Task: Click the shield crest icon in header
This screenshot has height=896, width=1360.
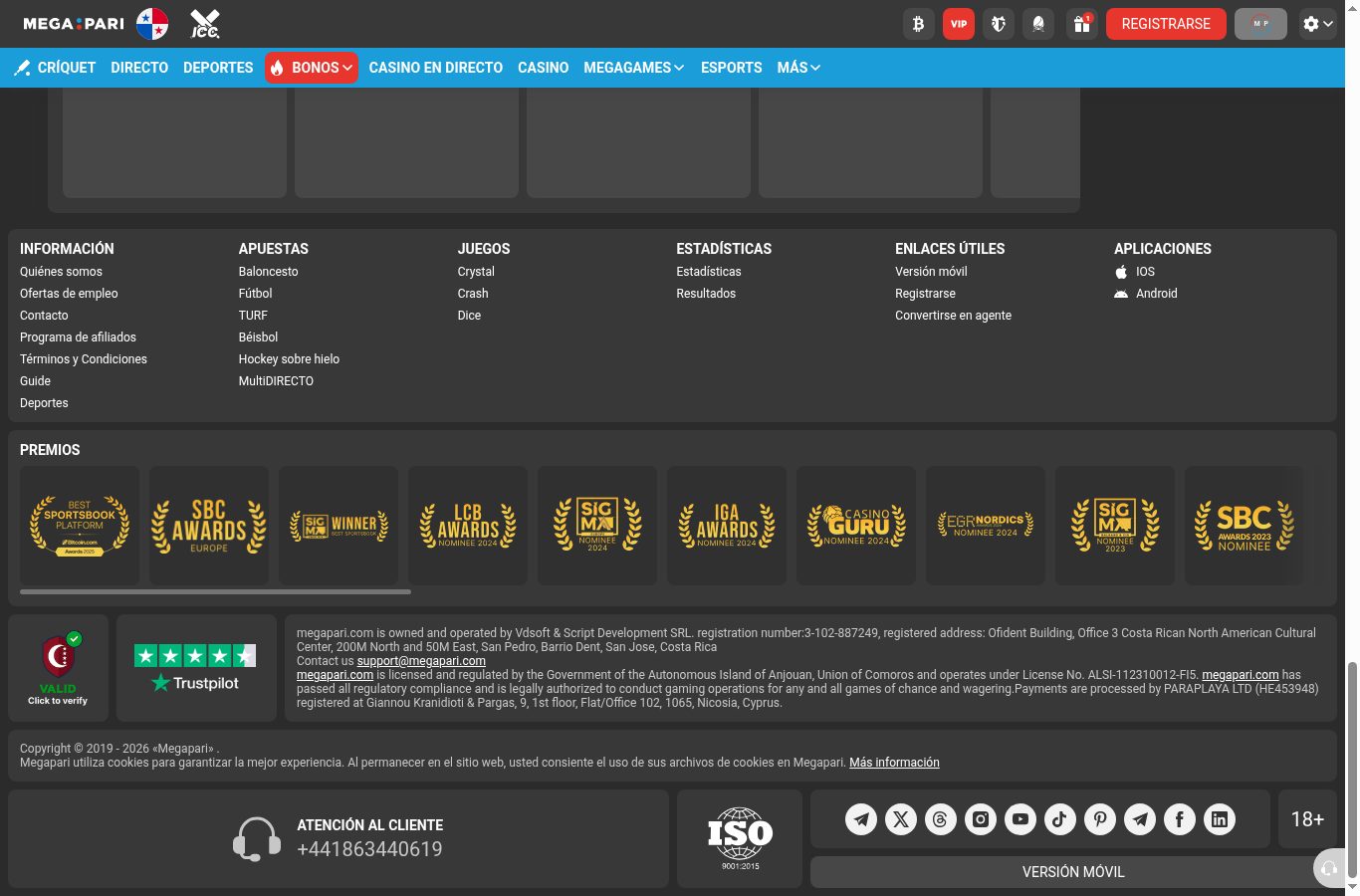Action: 999,24
